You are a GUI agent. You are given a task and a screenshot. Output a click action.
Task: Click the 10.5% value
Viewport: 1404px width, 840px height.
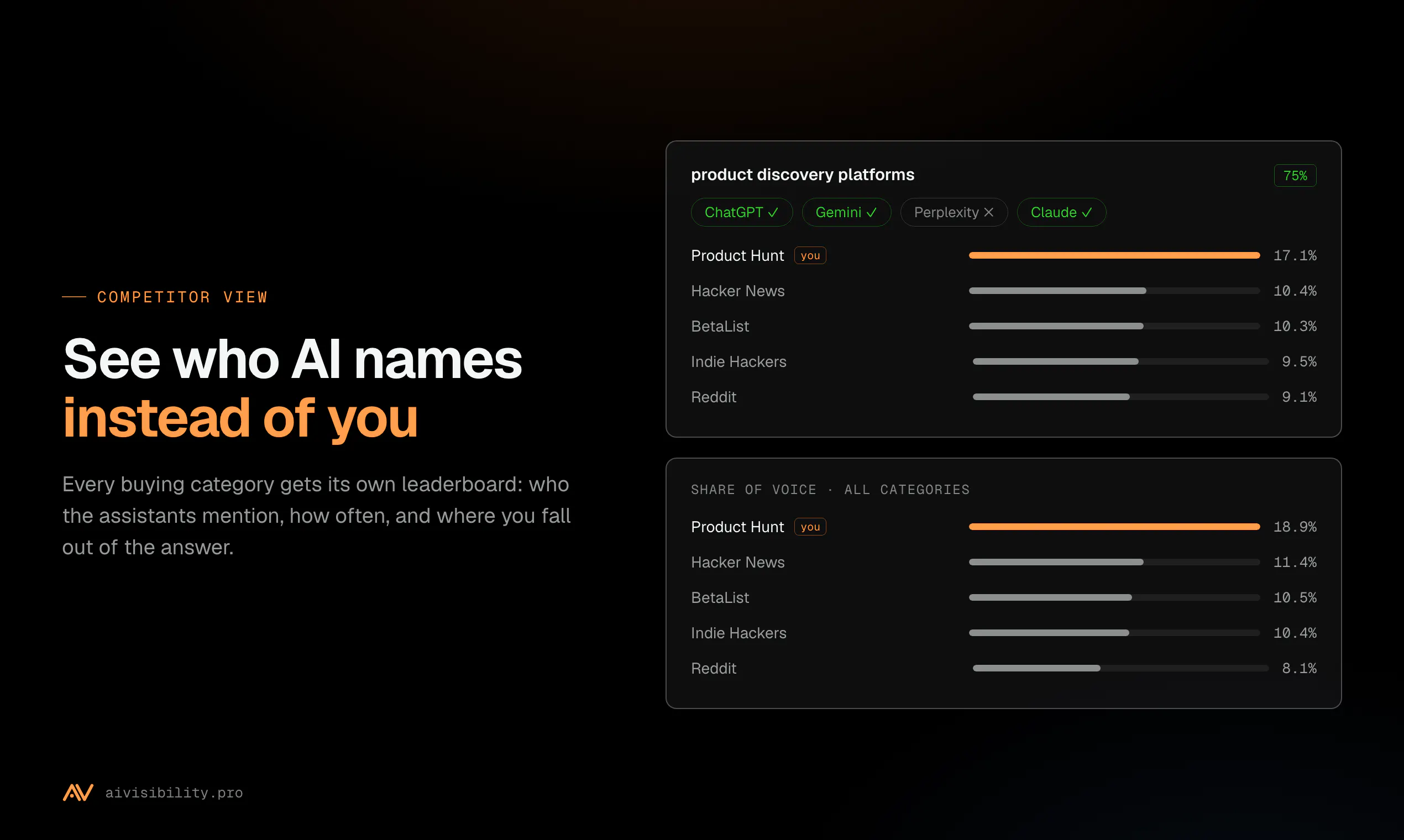point(1295,598)
